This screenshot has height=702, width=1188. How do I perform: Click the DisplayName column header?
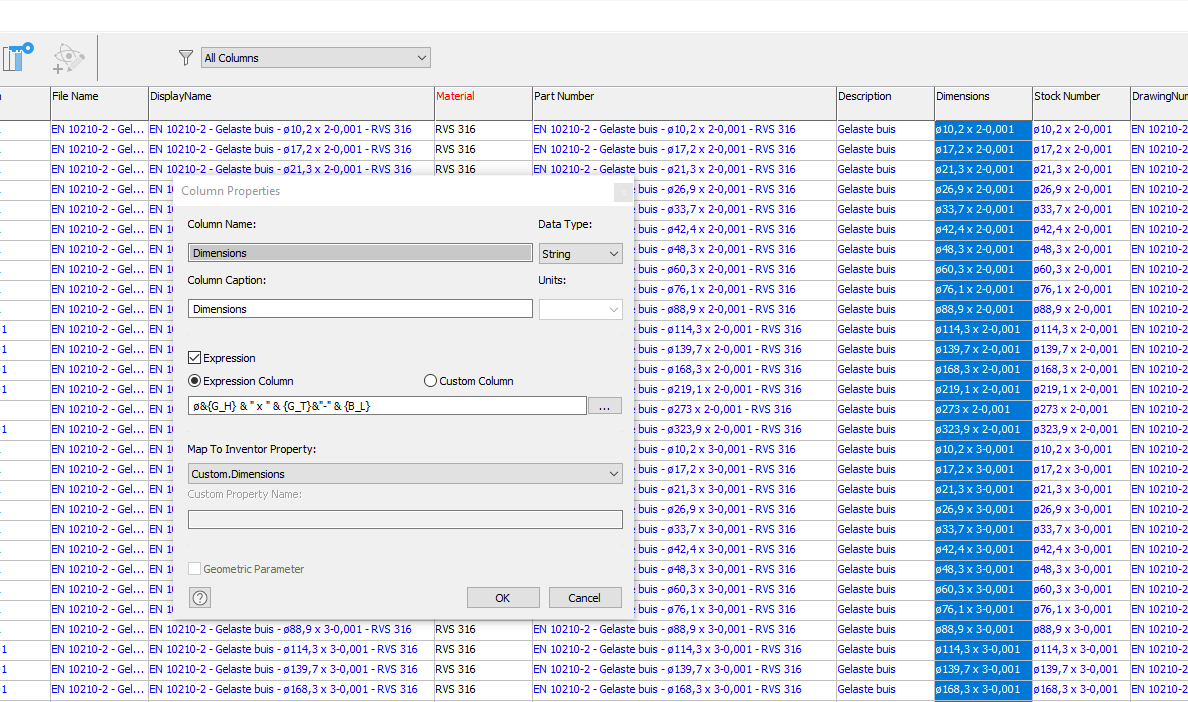pos(291,103)
